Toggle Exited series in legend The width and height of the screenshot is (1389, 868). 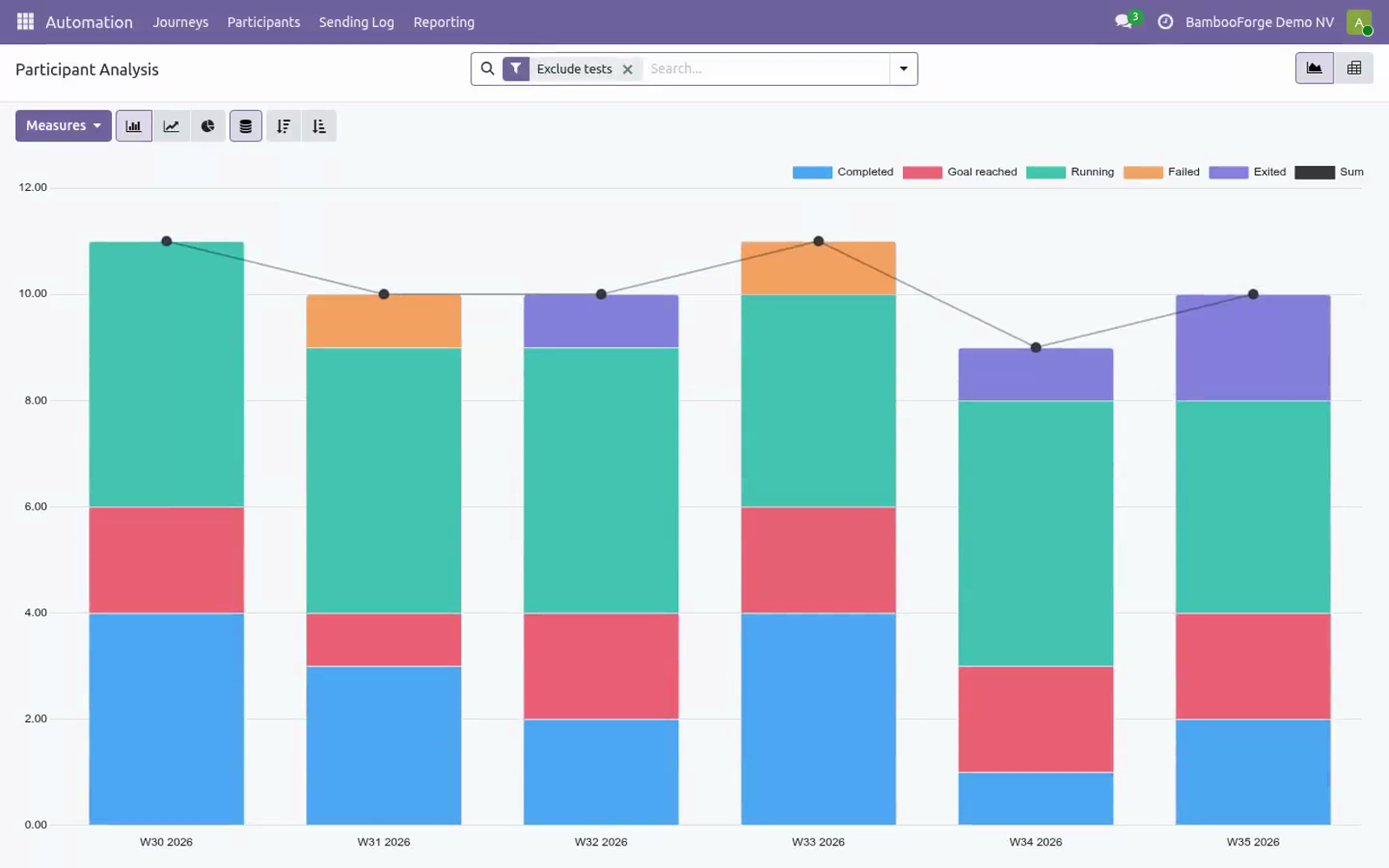coord(1247,172)
